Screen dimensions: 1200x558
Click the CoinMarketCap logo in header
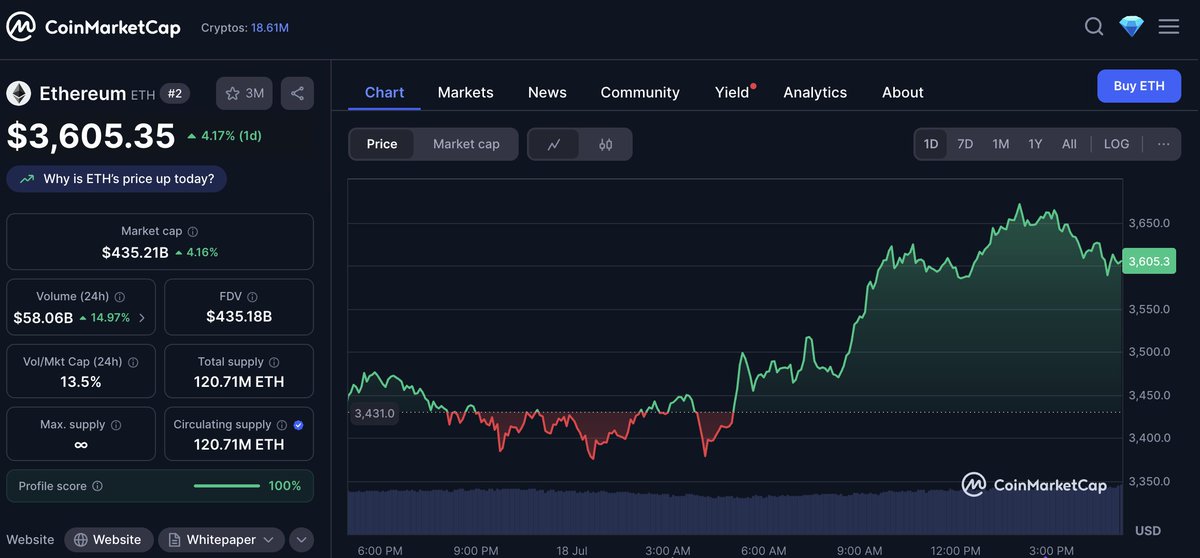pyautogui.click(x=94, y=28)
